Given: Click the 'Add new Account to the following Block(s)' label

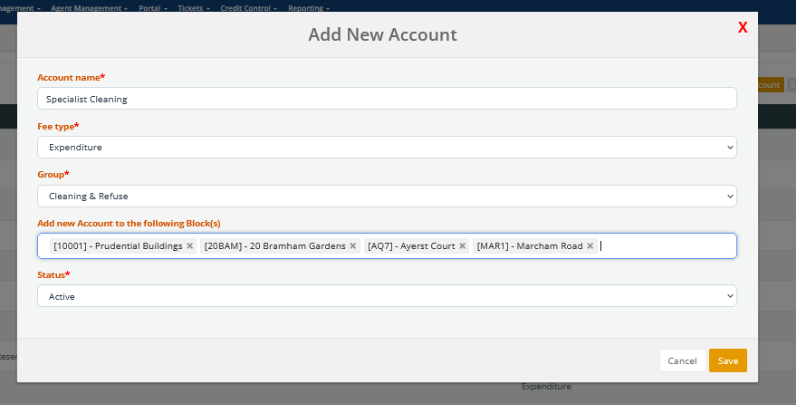Looking at the screenshot, I should click(129, 223).
